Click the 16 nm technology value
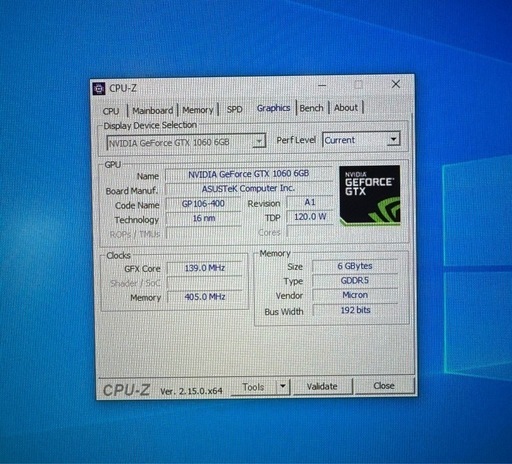Image resolution: width=512 pixels, height=464 pixels. tap(204, 218)
